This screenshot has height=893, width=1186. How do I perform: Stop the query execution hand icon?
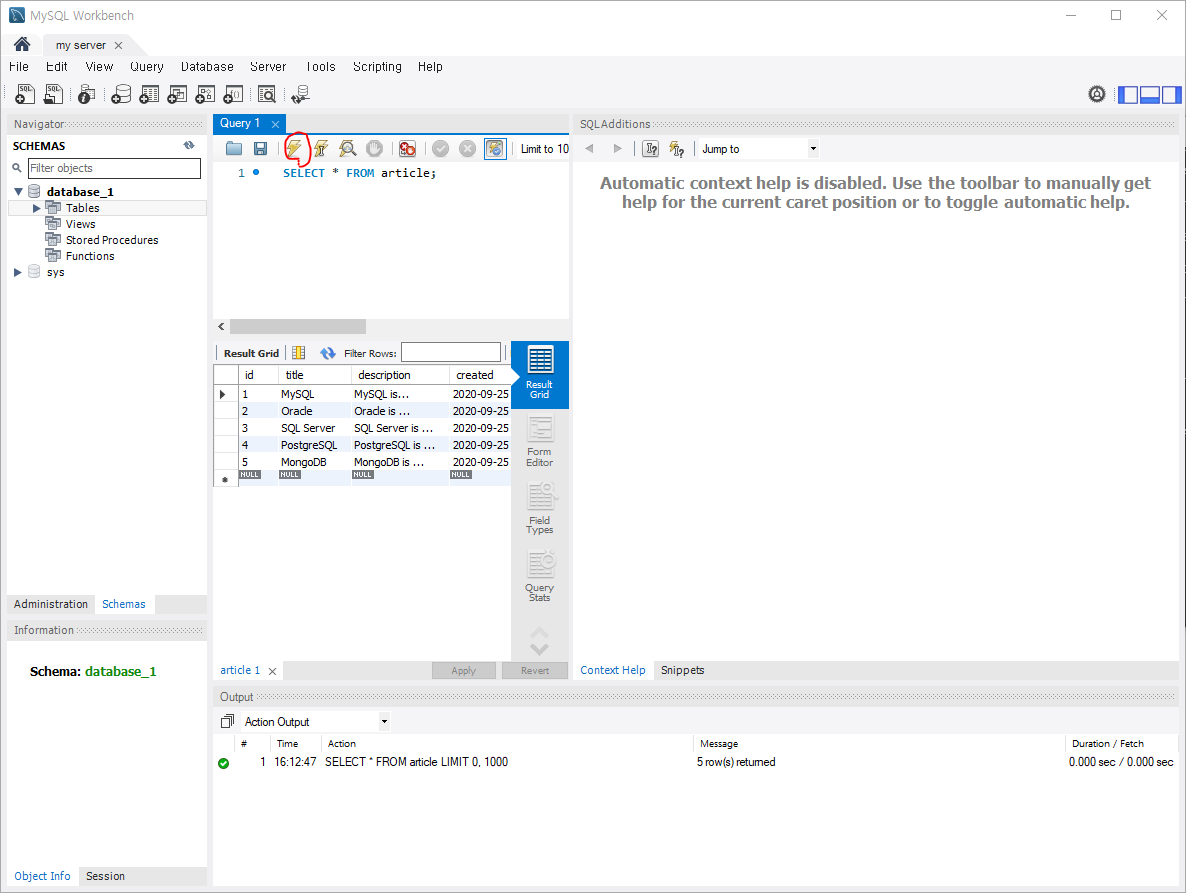tap(374, 149)
